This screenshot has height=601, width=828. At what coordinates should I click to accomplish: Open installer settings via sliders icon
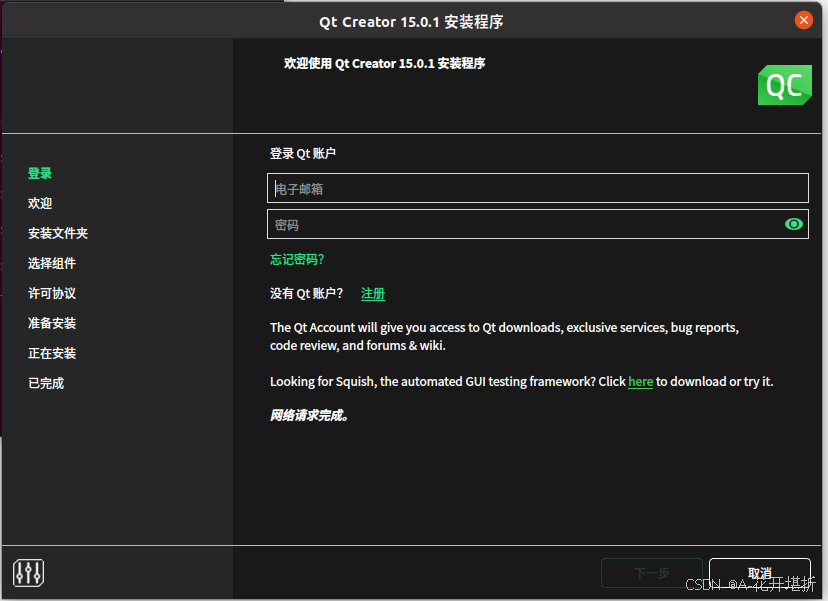pyautogui.click(x=29, y=572)
